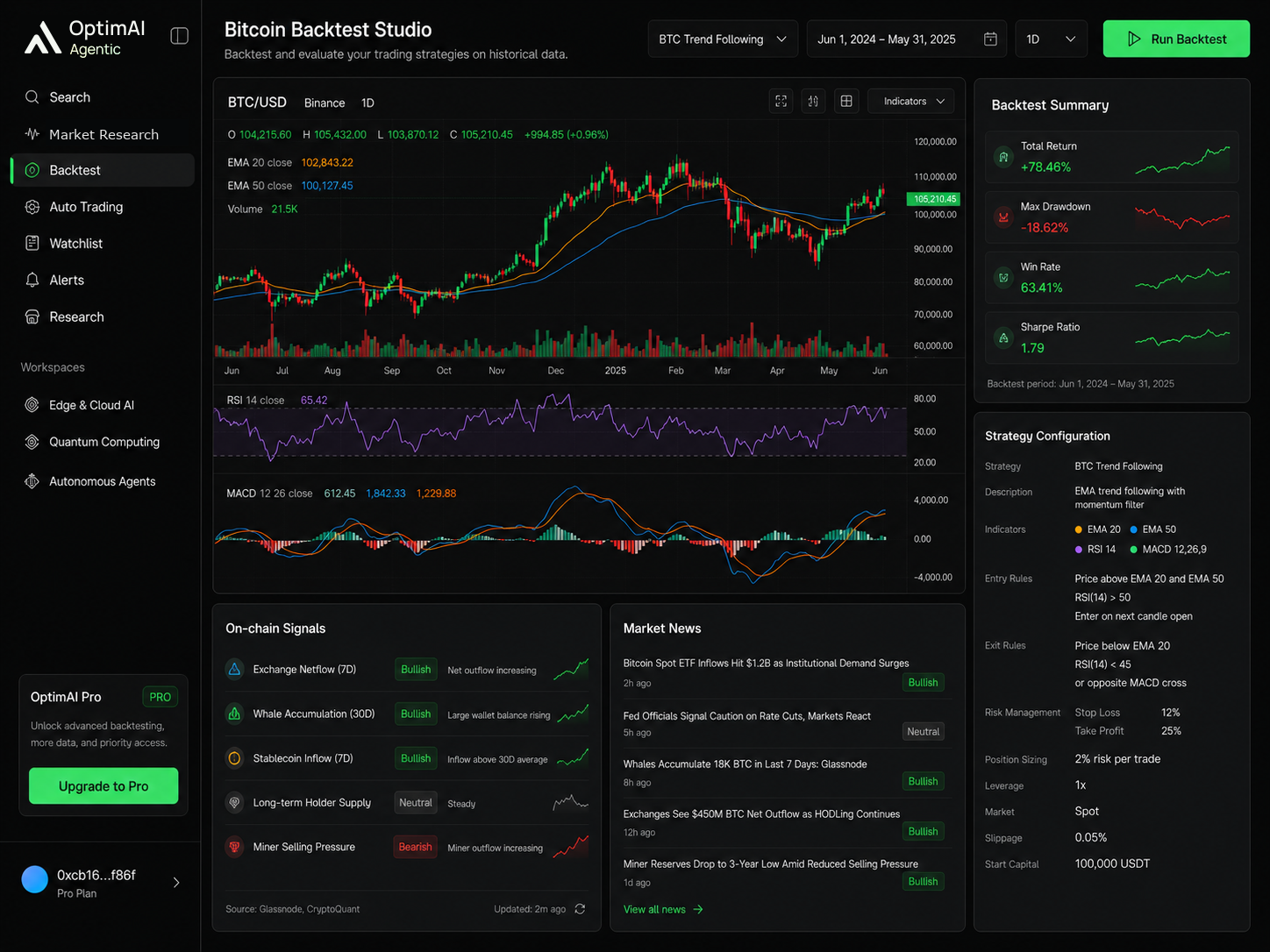Click the Long-term Holder Supply icon
This screenshot has width=1270, height=952.
click(234, 802)
